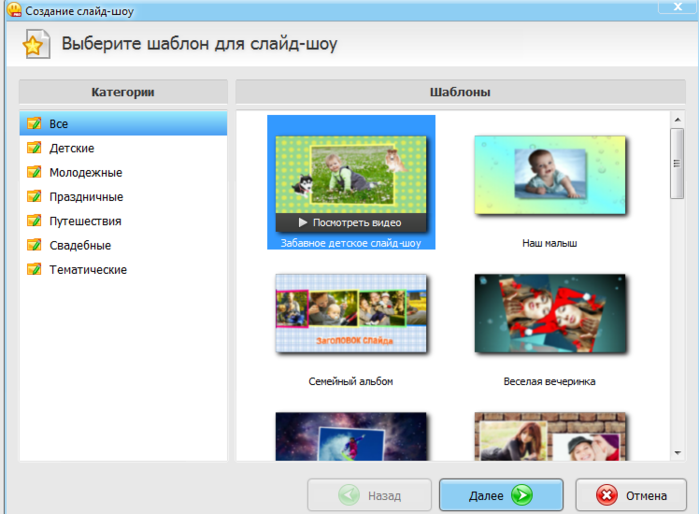699x514 pixels.
Task: Click the Отмена button
Action: [x=631, y=495]
